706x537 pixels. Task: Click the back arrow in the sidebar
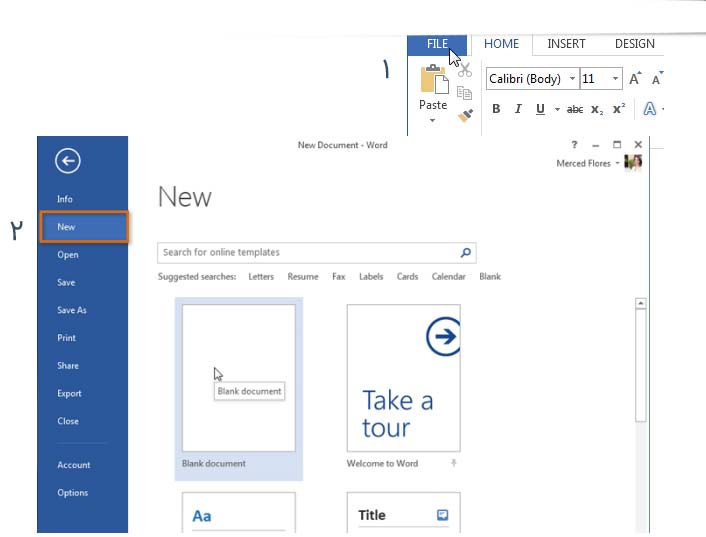click(x=68, y=161)
